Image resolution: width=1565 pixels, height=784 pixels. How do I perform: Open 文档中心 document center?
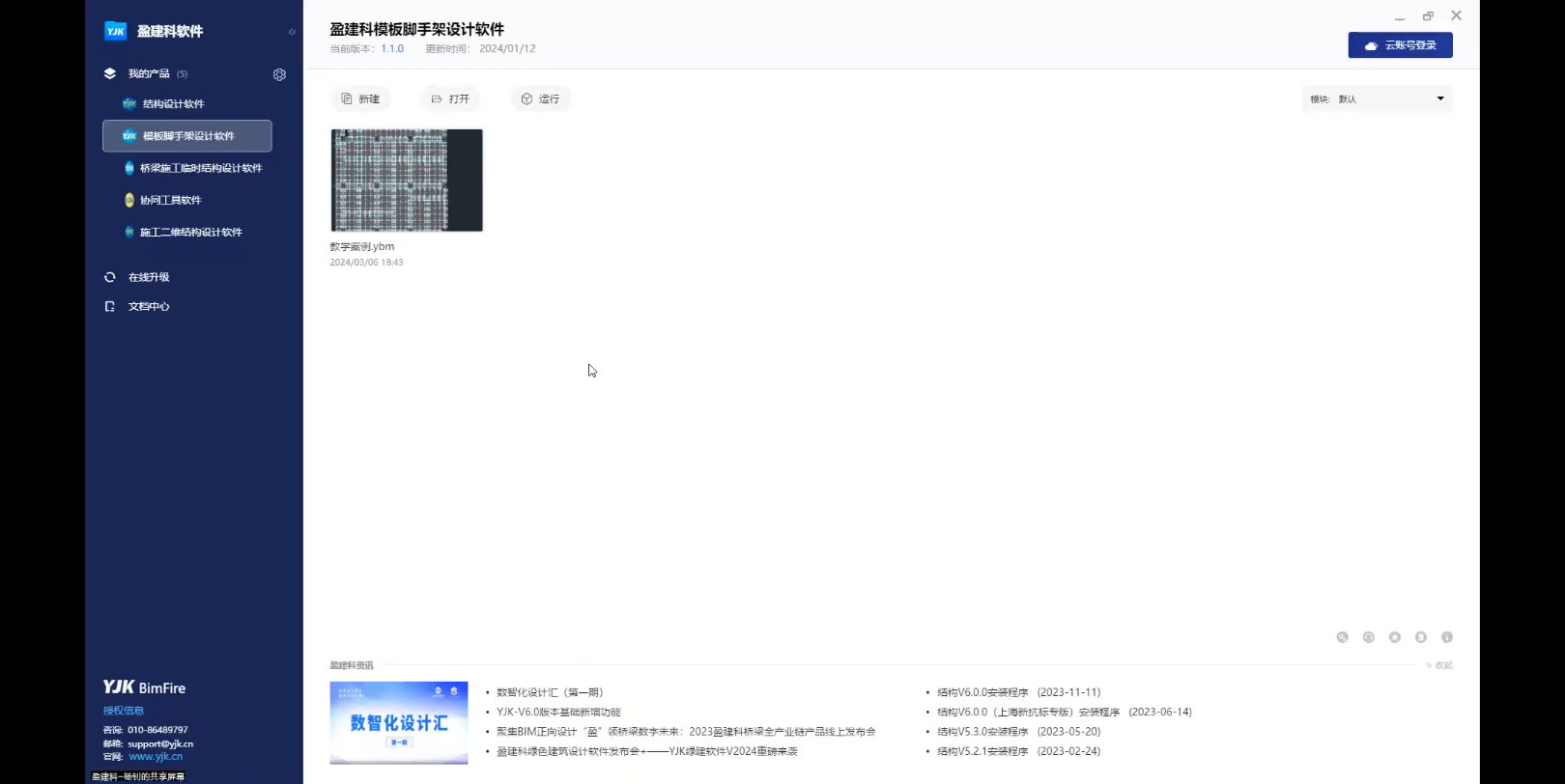click(x=149, y=306)
